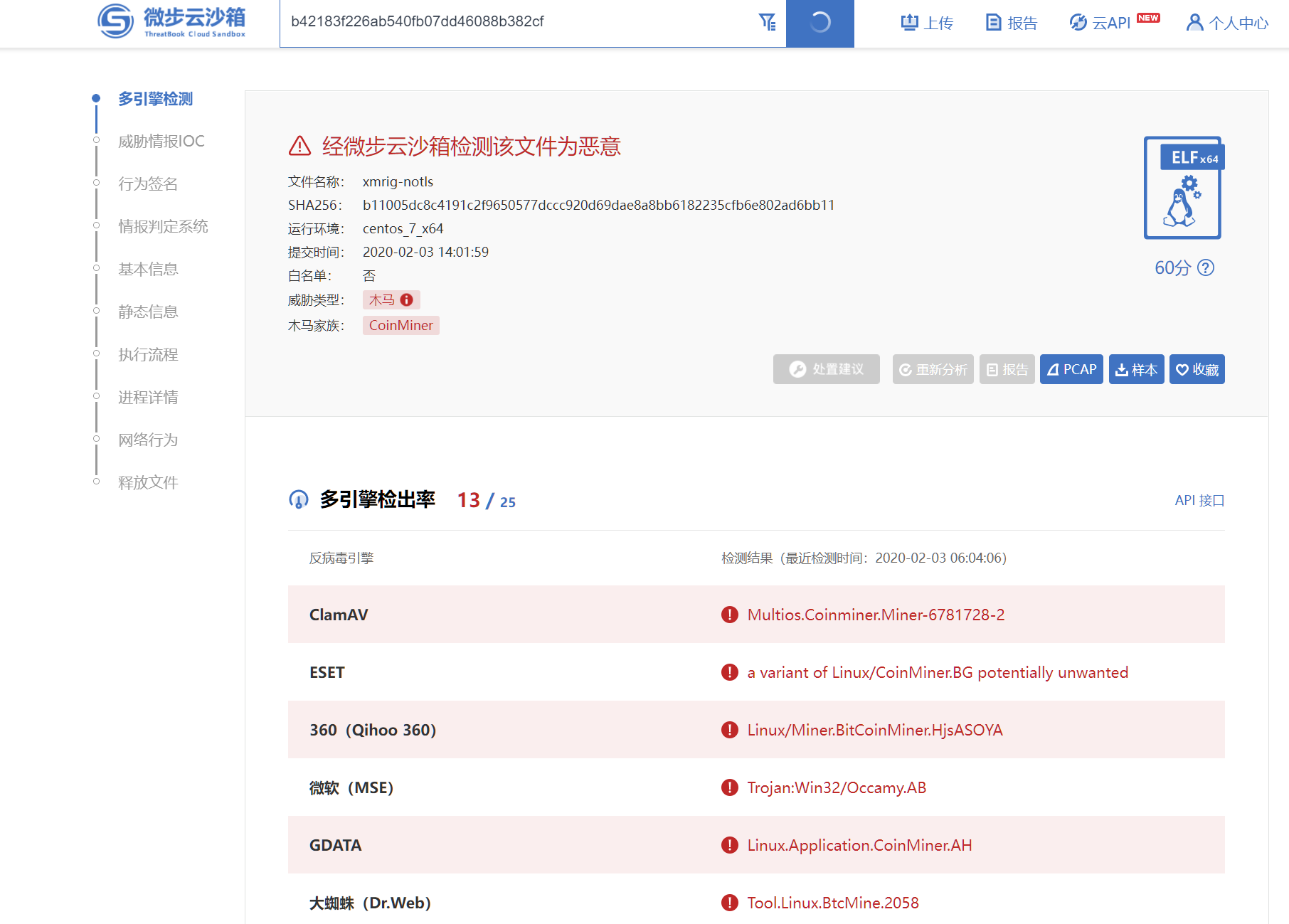The width and height of the screenshot is (1289, 924).
Task: Click the Linux.Application.CoinMiner.AH result
Action: (x=859, y=845)
